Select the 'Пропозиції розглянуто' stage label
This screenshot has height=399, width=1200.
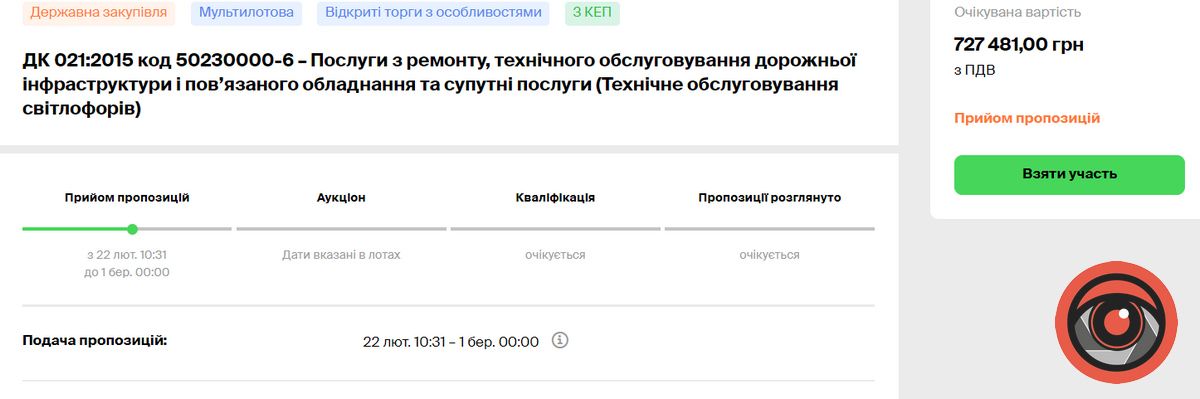[769, 197]
